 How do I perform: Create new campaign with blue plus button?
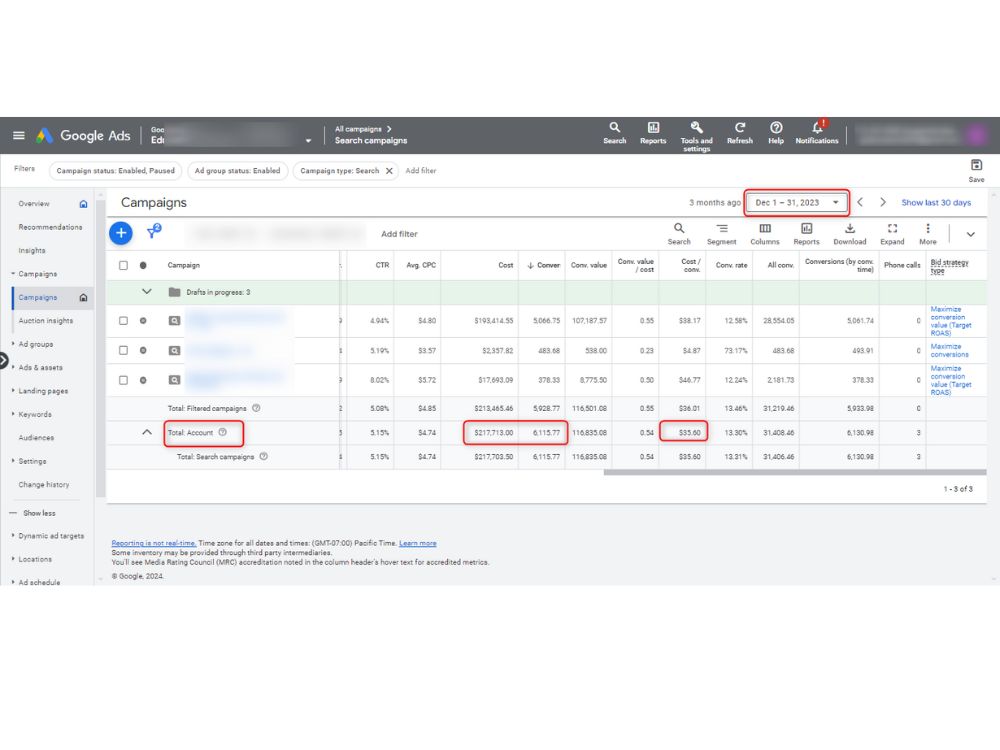coord(121,233)
